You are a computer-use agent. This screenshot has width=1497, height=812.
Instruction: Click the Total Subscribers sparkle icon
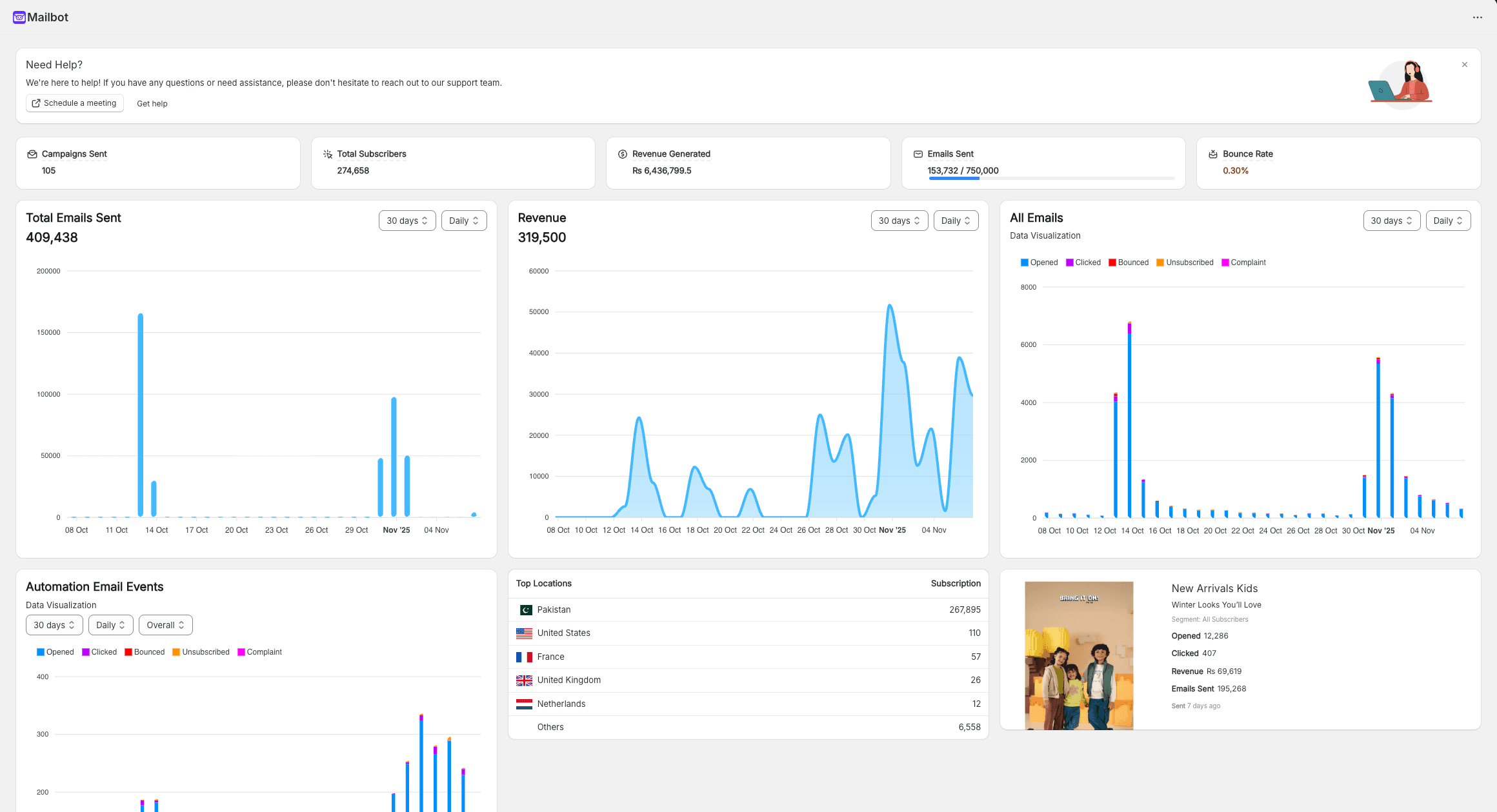[328, 154]
